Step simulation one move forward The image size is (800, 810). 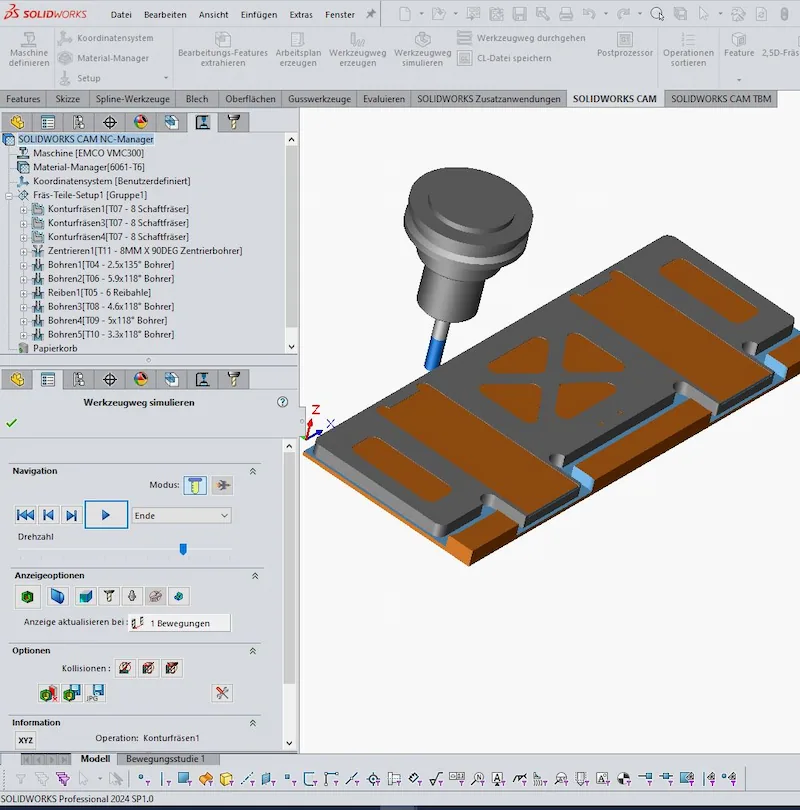click(71, 515)
